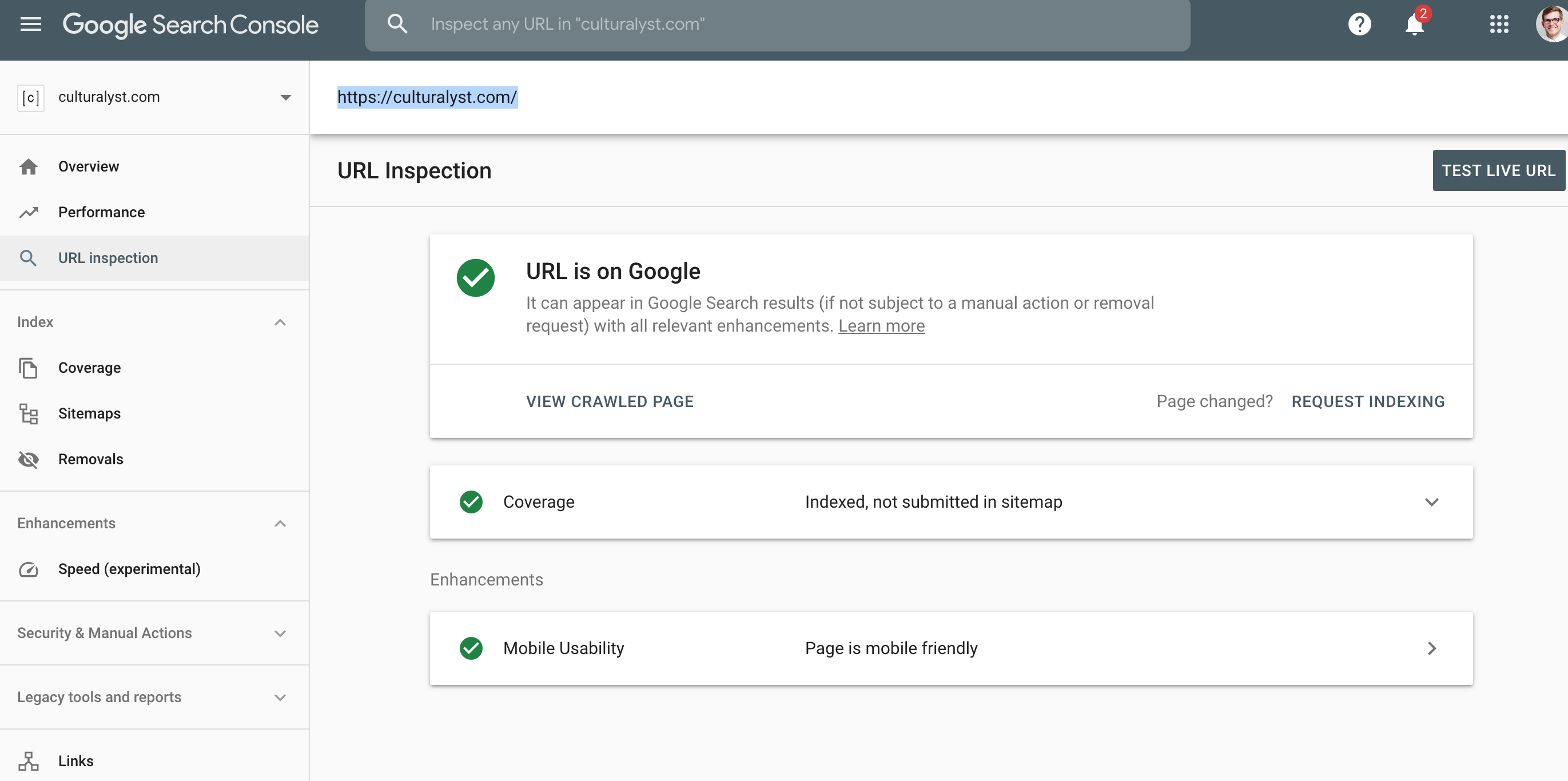Open the notifications bell
The width and height of the screenshot is (1568, 781).
click(x=1414, y=25)
